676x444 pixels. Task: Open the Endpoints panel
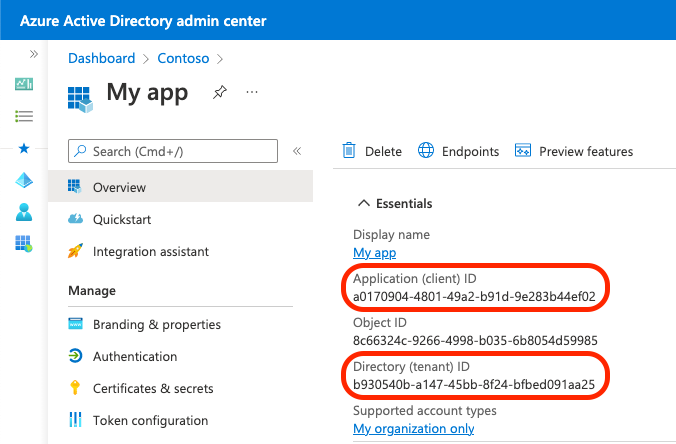point(458,151)
